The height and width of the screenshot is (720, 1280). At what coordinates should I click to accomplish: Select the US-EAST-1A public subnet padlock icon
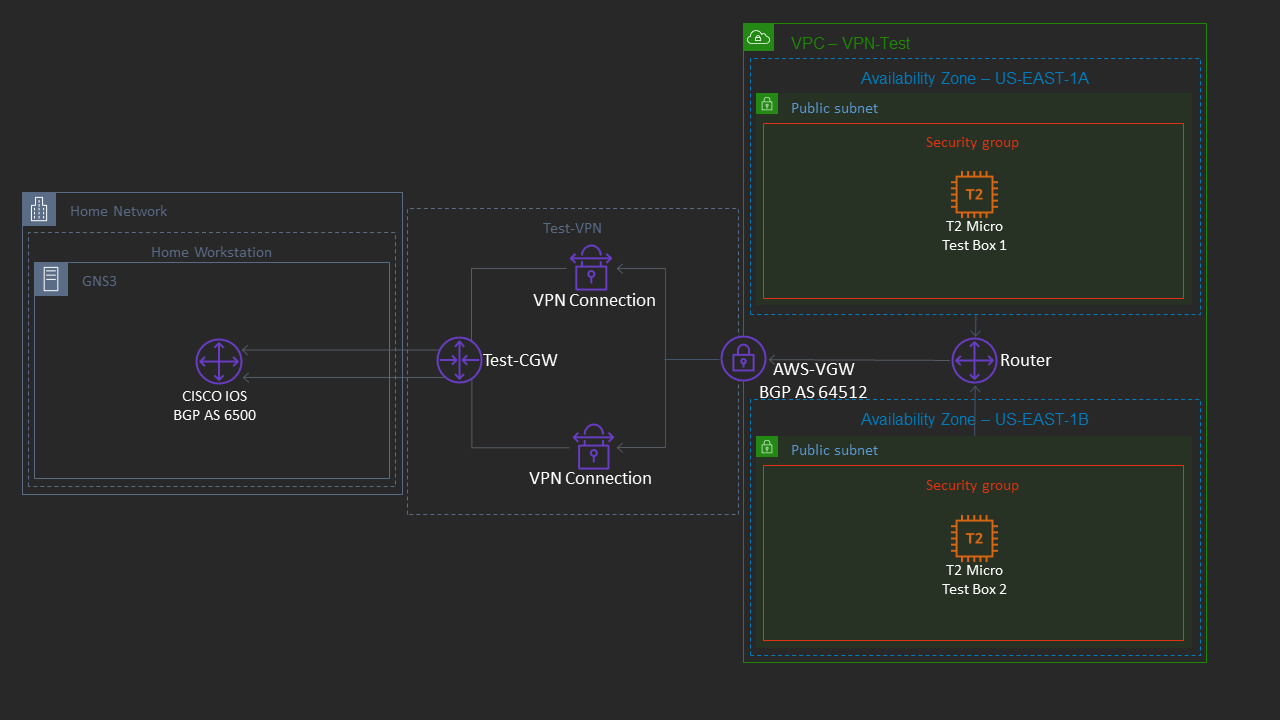click(x=766, y=103)
